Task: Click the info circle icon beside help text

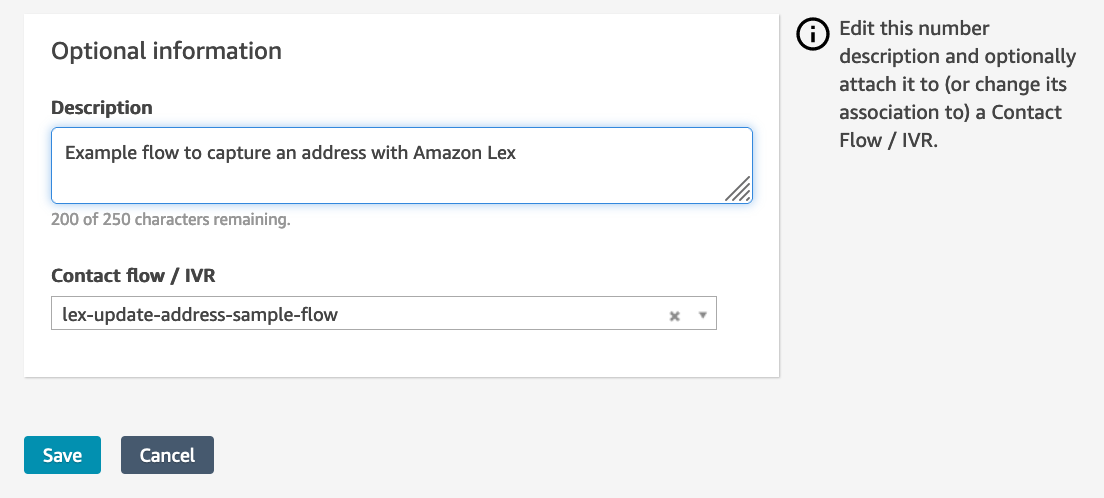Action: tap(812, 34)
